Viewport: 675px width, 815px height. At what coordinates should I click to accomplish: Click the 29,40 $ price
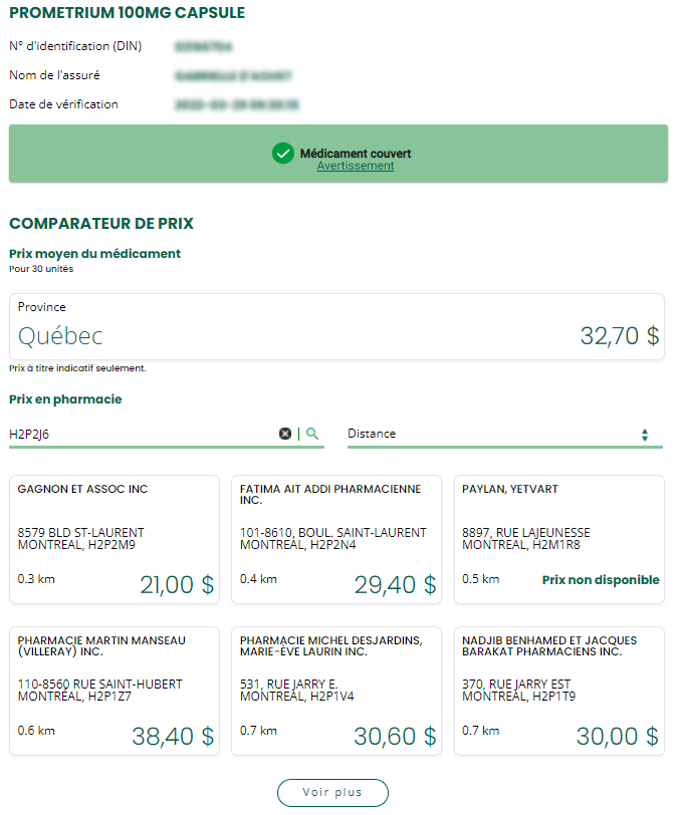[395, 585]
